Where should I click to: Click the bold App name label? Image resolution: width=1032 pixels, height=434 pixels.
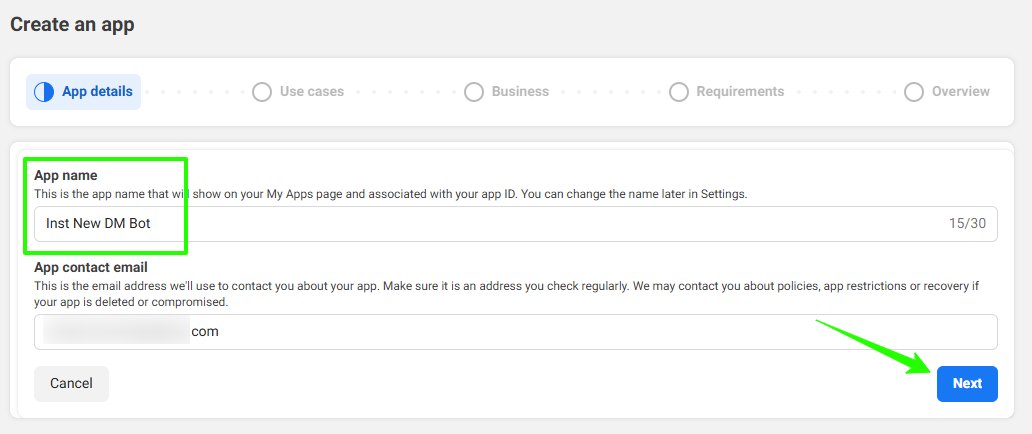pyautogui.click(x=65, y=176)
